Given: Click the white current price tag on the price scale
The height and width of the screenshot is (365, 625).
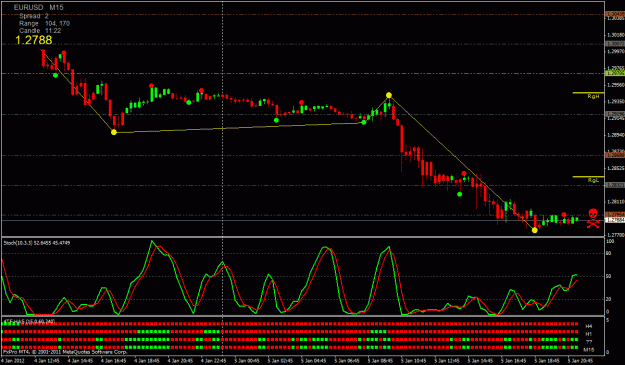Looking at the screenshot, I should 615,220.
